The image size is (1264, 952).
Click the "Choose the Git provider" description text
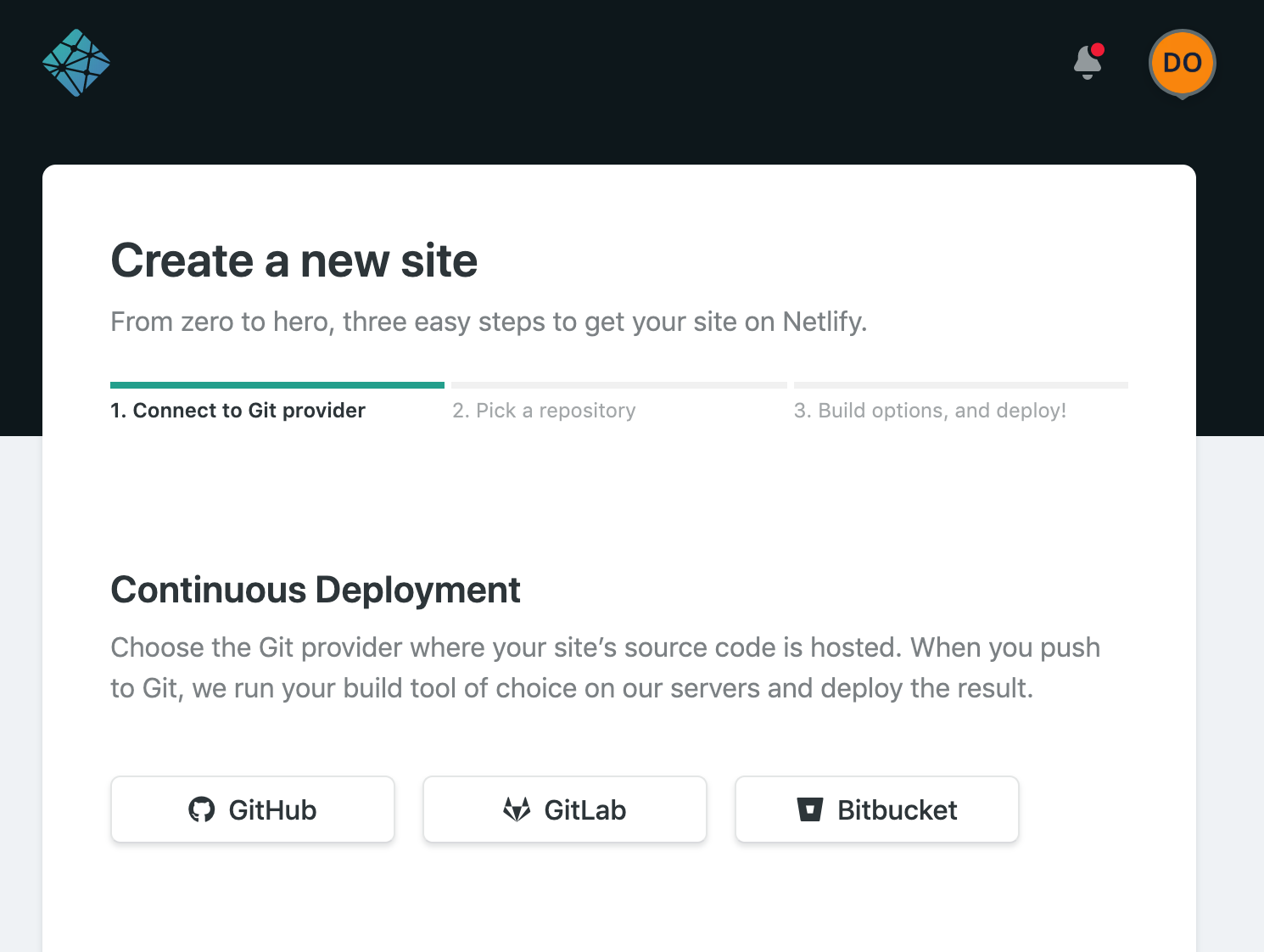(x=606, y=668)
